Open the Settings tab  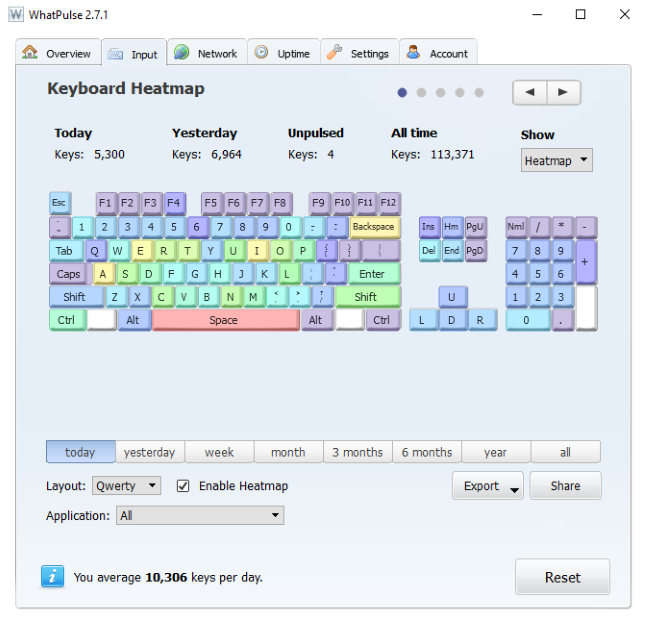tap(360, 53)
